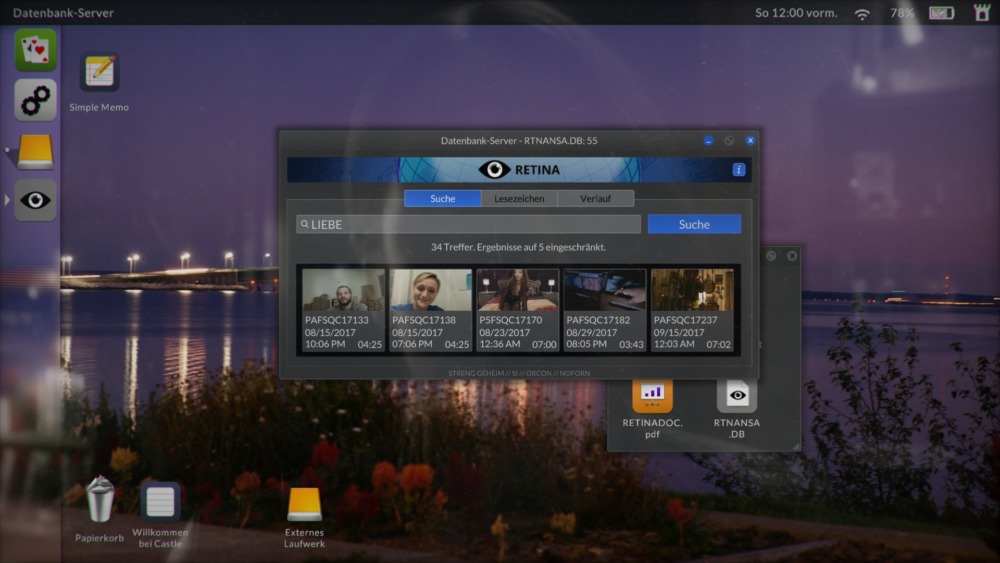This screenshot has width=1000, height=563.
Task: Open the Papierkorb trash icon
Action: [100, 500]
